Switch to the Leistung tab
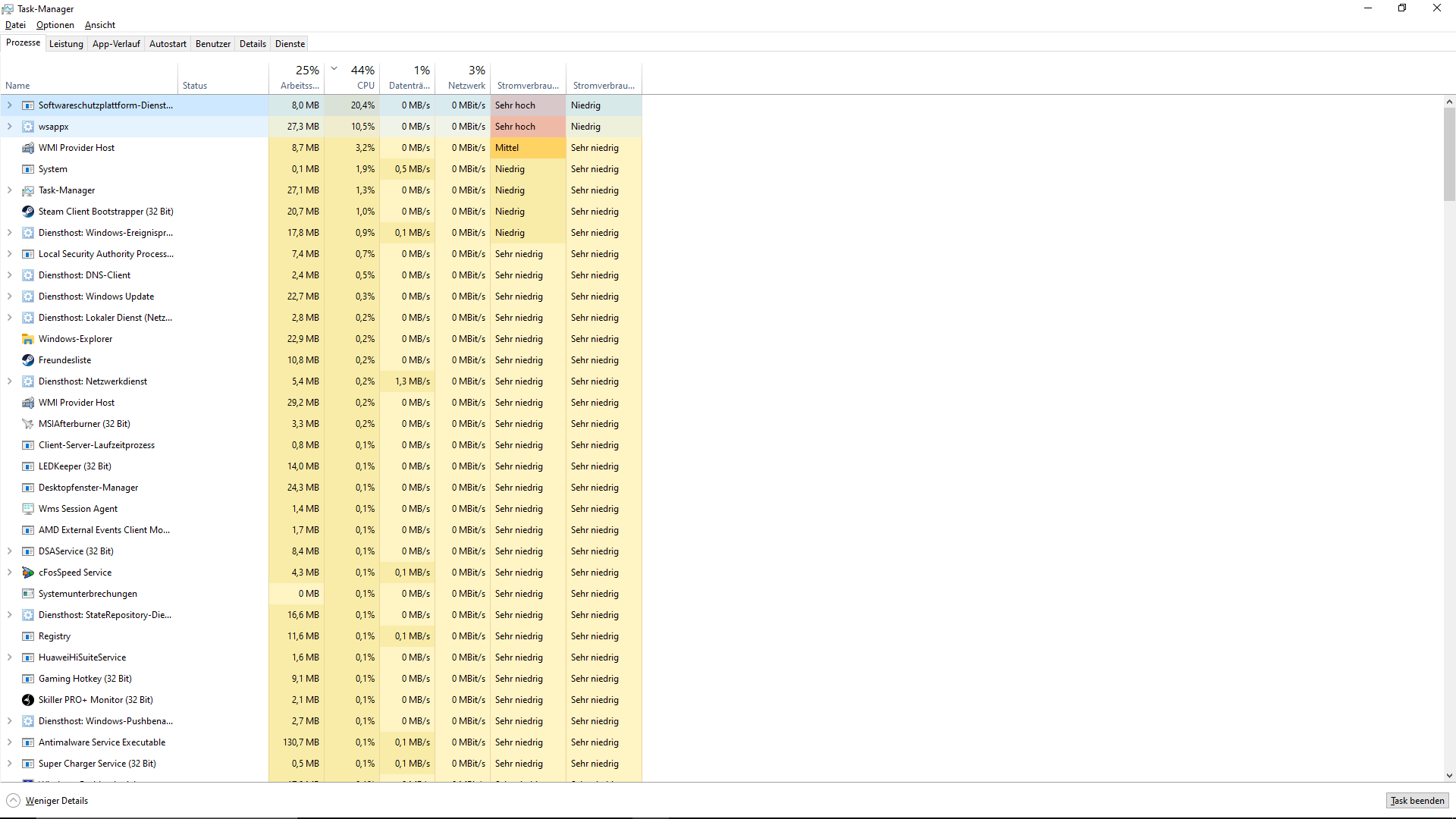 pyautogui.click(x=66, y=44)
